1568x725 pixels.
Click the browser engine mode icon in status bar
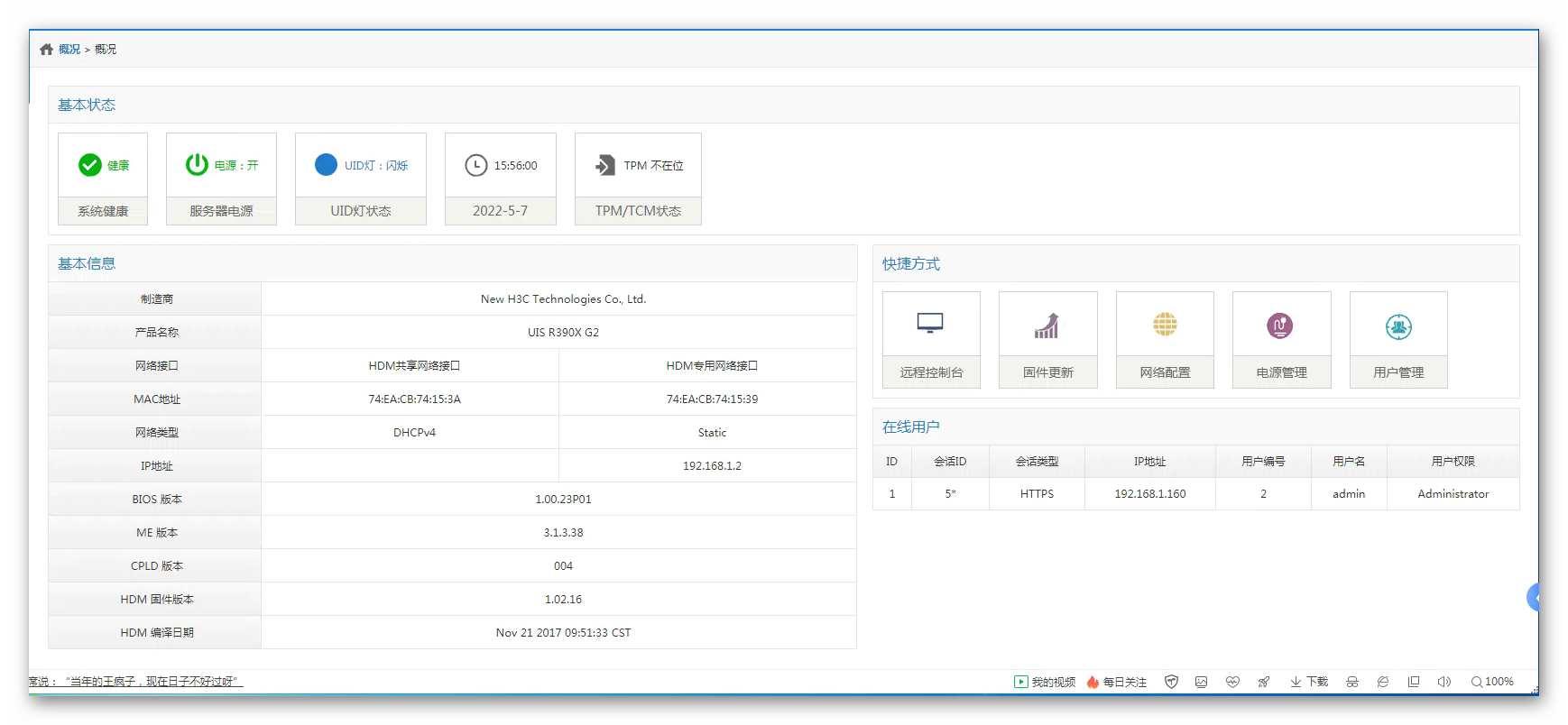(x=1382, y=682)
